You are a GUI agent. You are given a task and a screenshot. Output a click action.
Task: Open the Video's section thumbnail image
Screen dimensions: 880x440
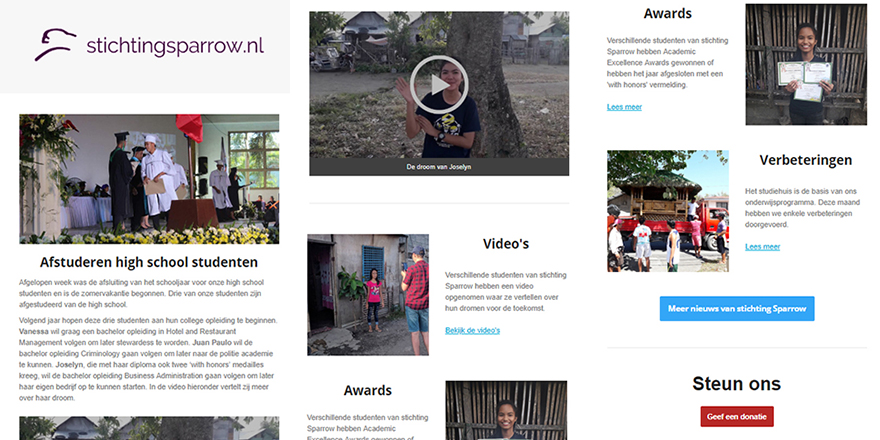click(x=367, y=294)
